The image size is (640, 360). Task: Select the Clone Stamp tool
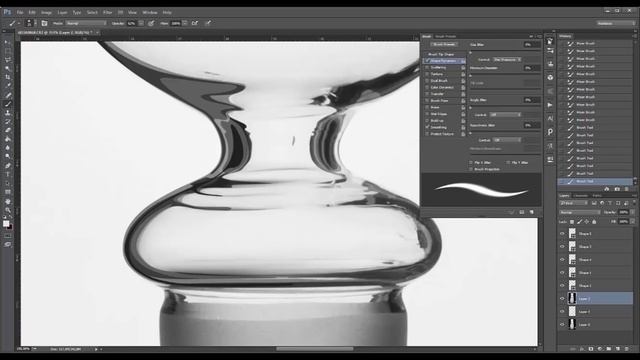[8, 113]
